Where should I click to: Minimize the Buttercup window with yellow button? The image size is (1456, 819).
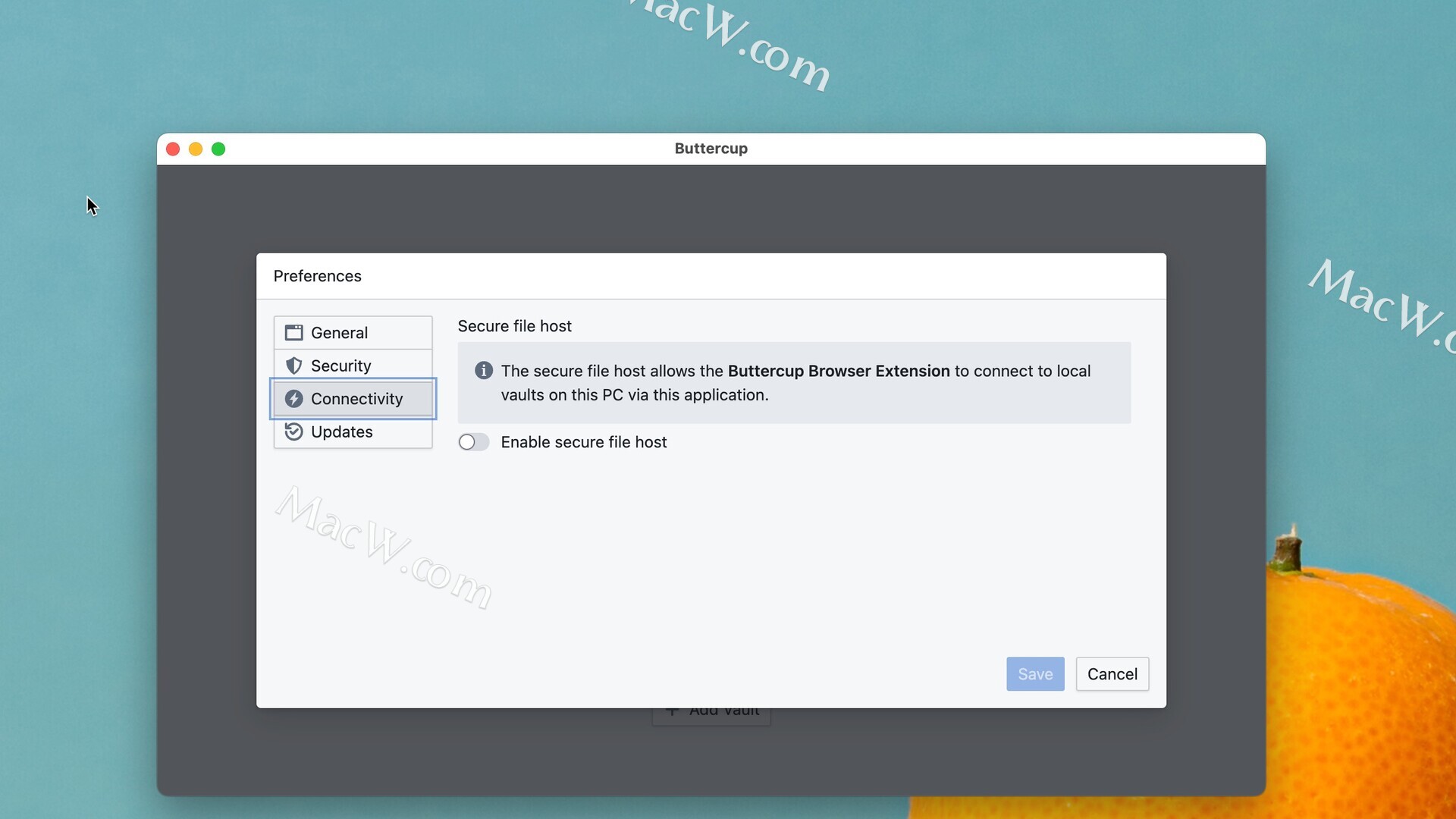(196, 149)
